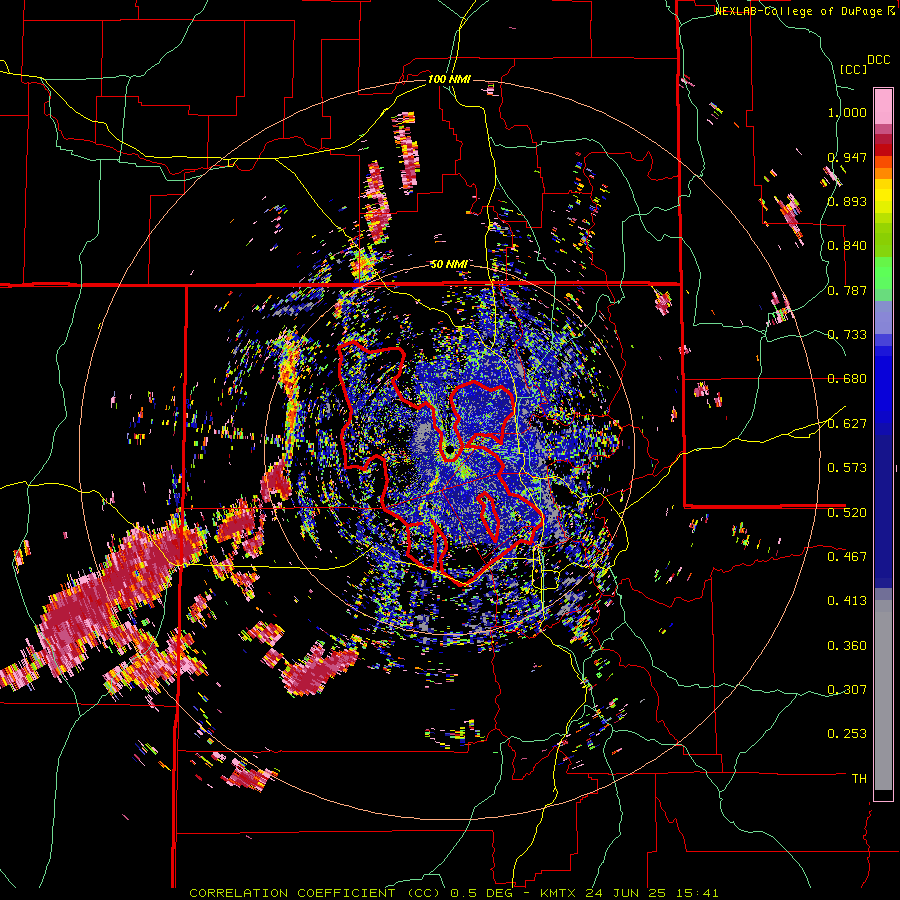Click the 0.360 legend value

(x=847, y=646)
